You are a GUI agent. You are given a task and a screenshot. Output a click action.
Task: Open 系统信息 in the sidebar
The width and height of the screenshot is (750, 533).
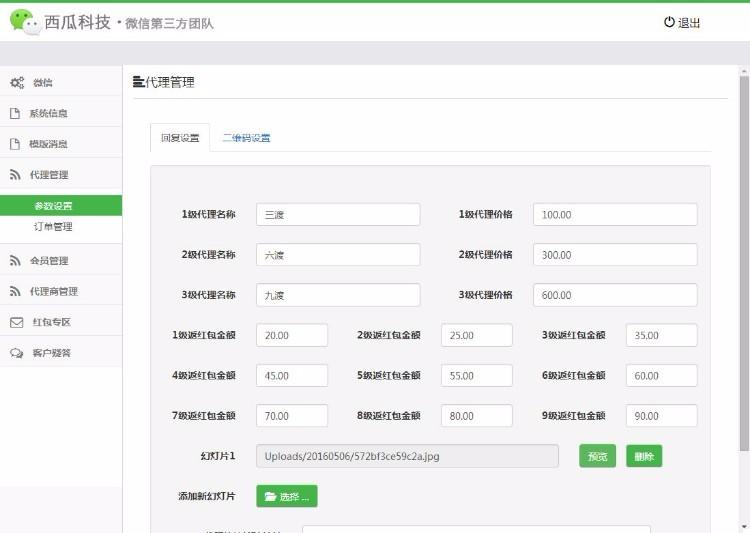point(61,113)
